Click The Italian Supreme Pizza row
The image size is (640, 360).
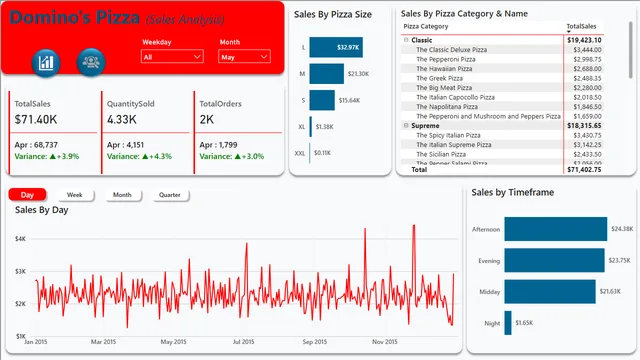502,144
